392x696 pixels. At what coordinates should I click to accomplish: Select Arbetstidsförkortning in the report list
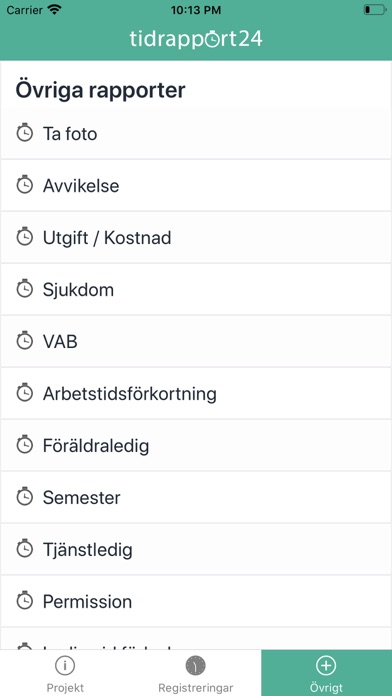196,393
